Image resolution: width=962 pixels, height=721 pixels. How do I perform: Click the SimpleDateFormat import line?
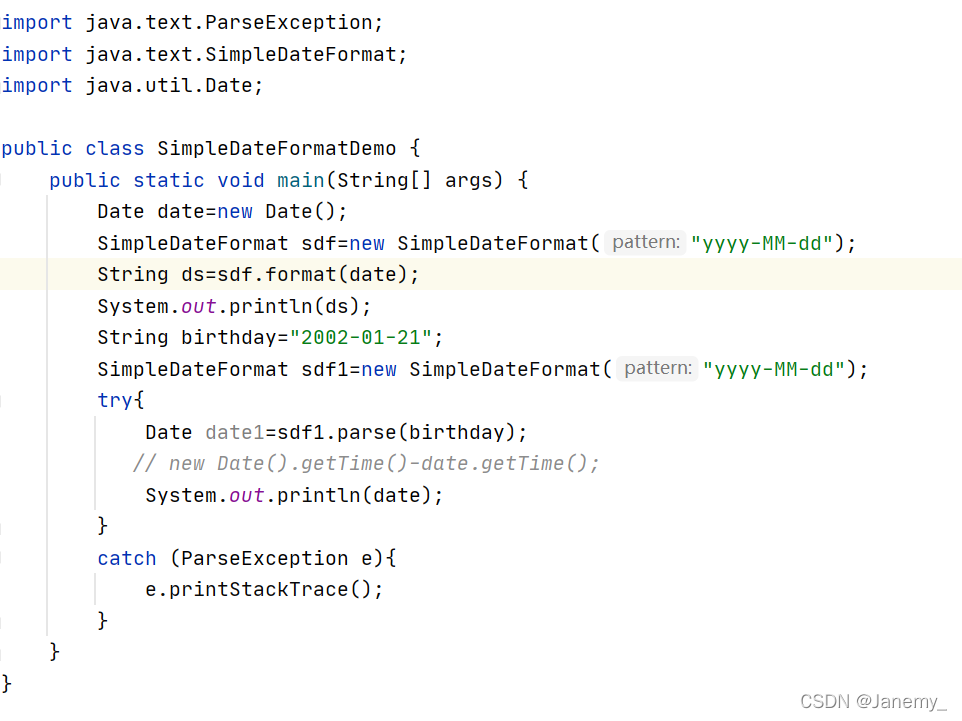point(204,54)
